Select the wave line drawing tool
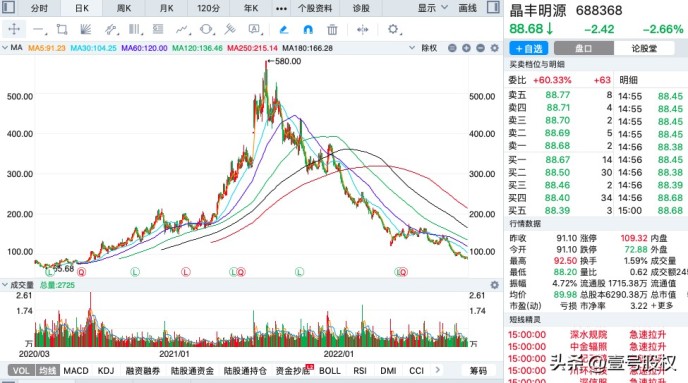The width and height of the screenshot is (688, 383). [182, 29]
